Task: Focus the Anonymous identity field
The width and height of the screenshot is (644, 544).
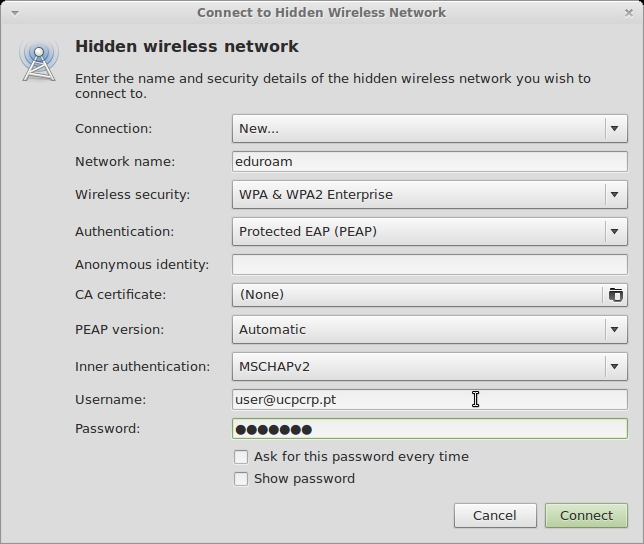Action: (429, 265)
